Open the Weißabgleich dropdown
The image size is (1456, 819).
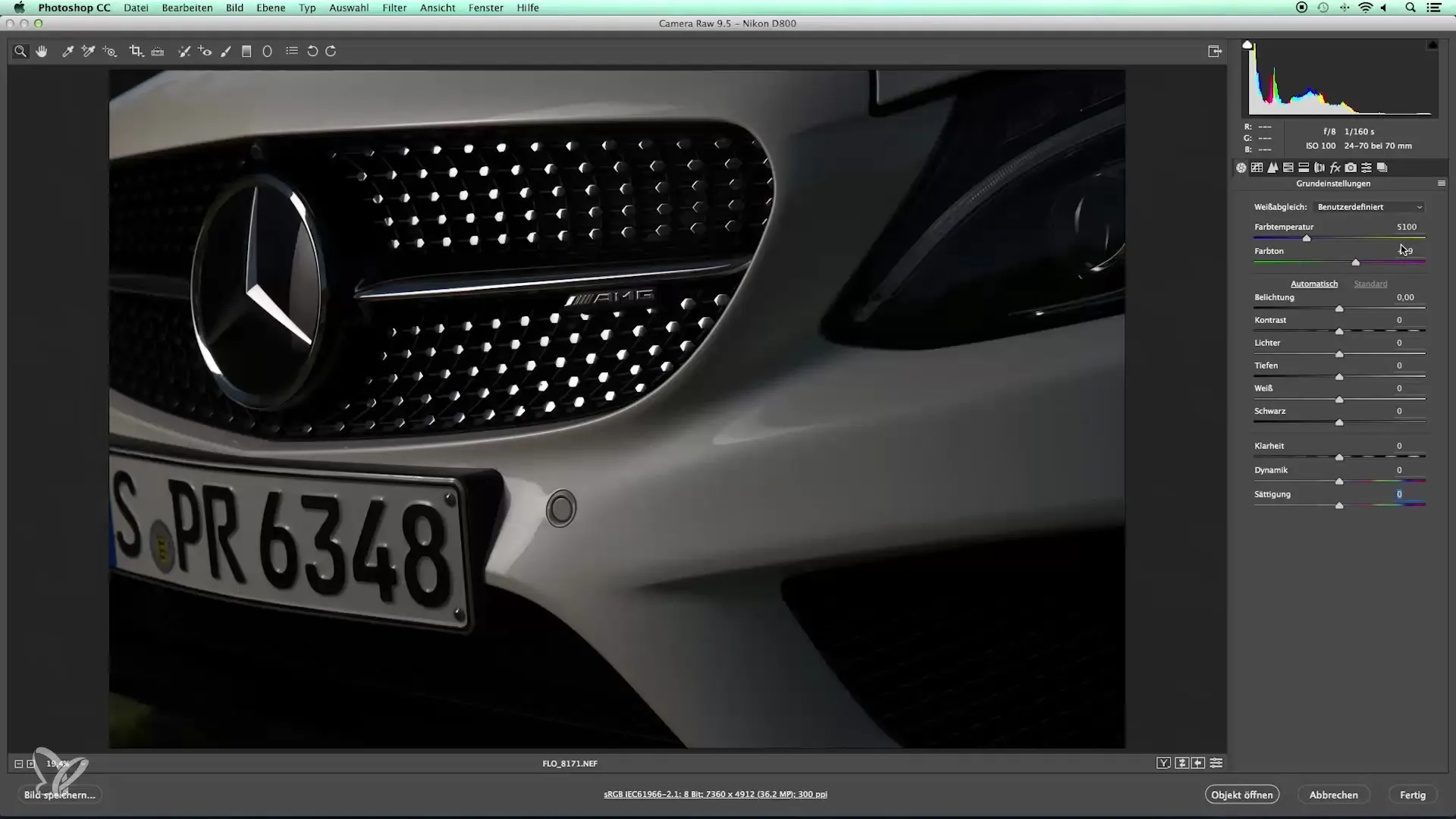[1370, 207]
